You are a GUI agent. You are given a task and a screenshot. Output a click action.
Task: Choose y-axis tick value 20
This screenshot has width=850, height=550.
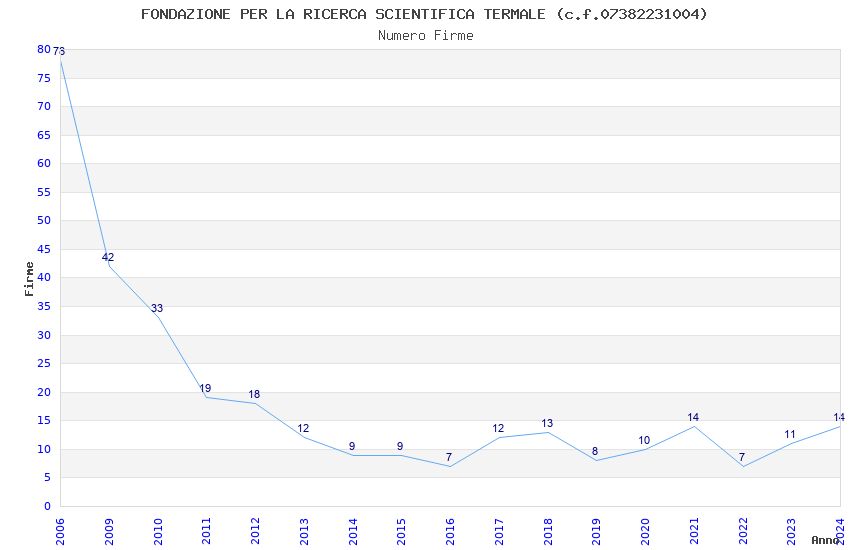tap(44, 392)
